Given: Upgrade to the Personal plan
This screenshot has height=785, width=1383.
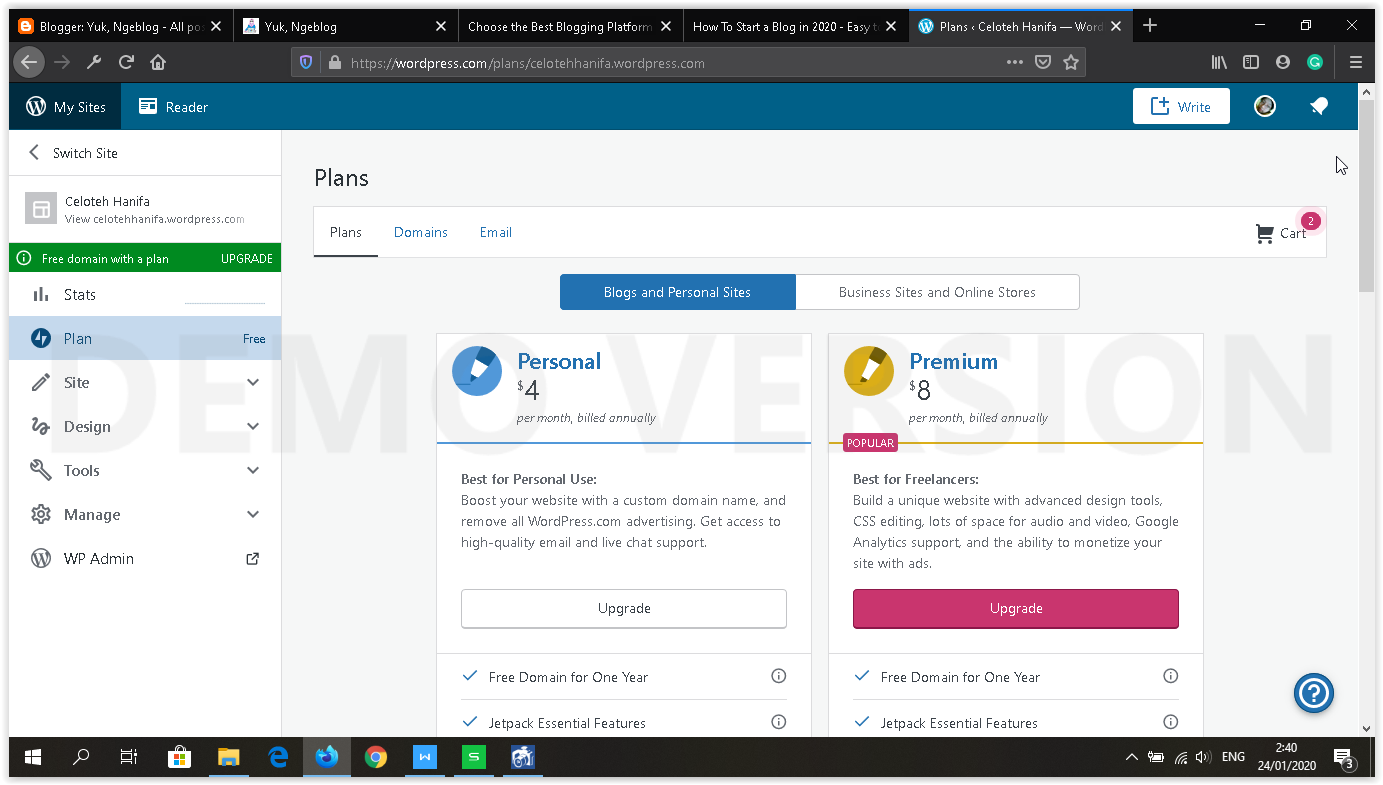Looking at the screenshot, I should (624, 608).
